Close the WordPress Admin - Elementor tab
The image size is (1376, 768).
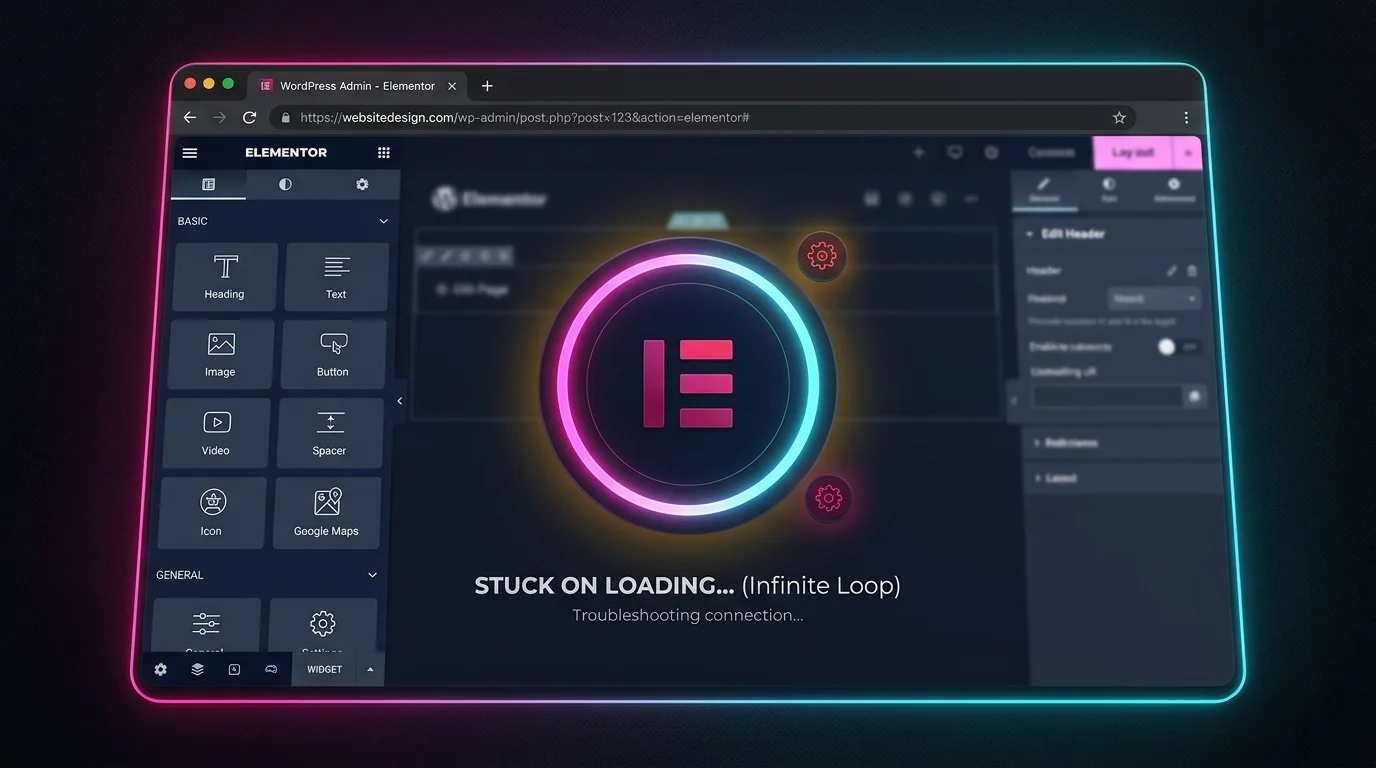(x=452, y=86)
